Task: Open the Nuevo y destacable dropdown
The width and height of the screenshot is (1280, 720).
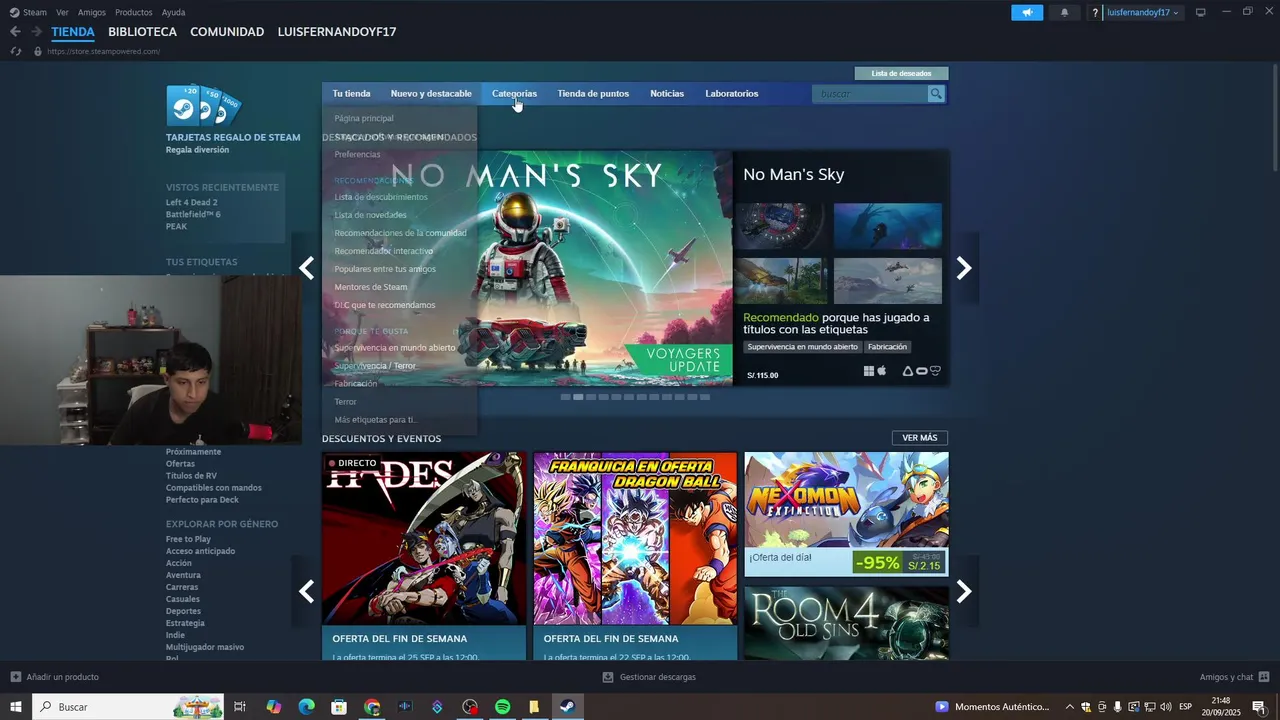Action: pyautogui.click(x=431, y=94)
